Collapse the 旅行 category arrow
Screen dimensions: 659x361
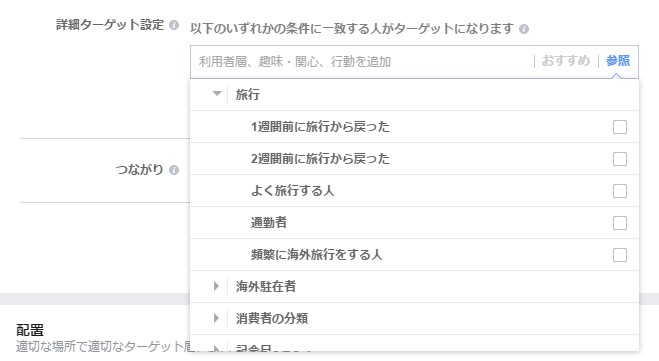click(x=217, y=93)
